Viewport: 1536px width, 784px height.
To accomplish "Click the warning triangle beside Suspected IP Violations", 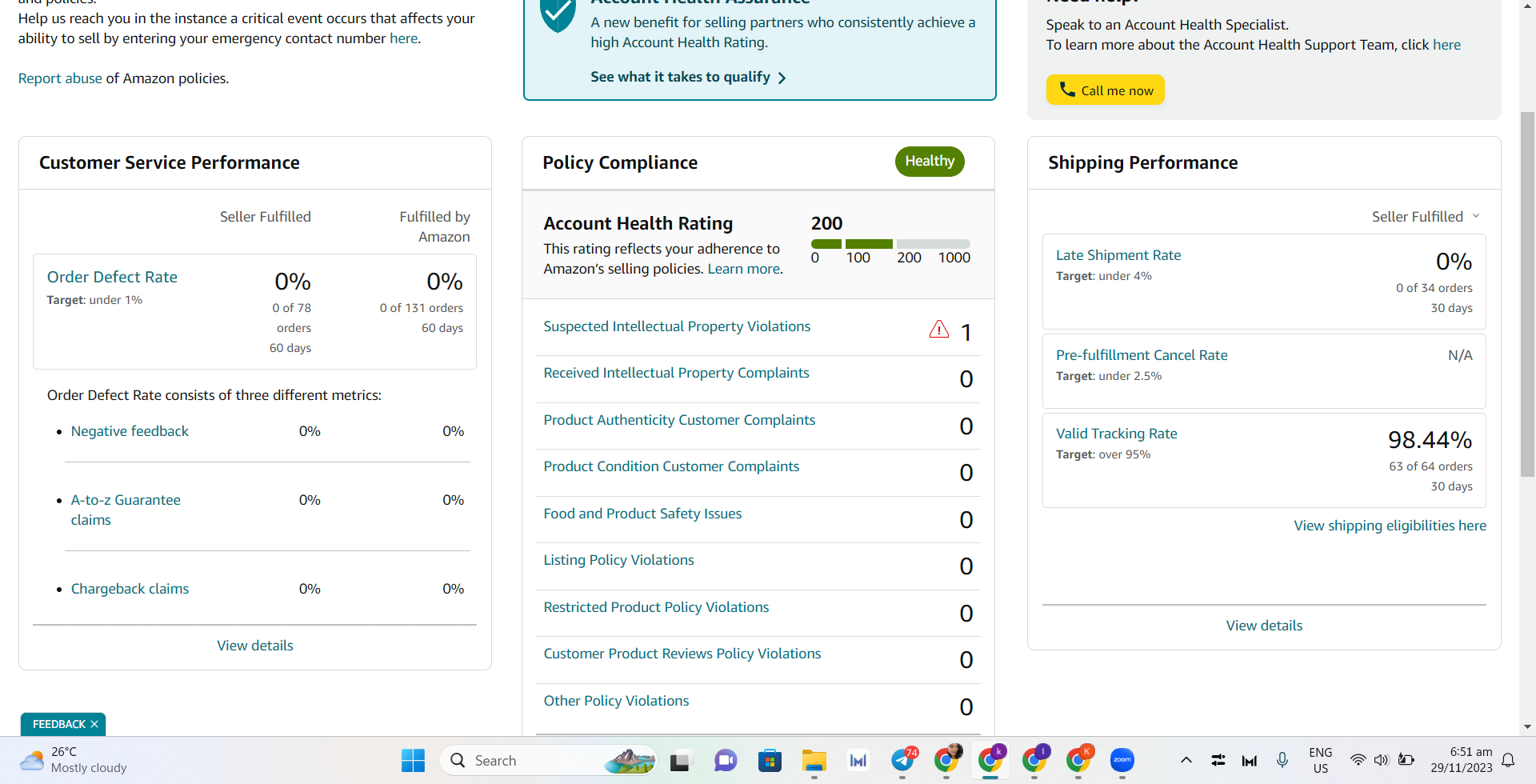I will click(939, 329).
